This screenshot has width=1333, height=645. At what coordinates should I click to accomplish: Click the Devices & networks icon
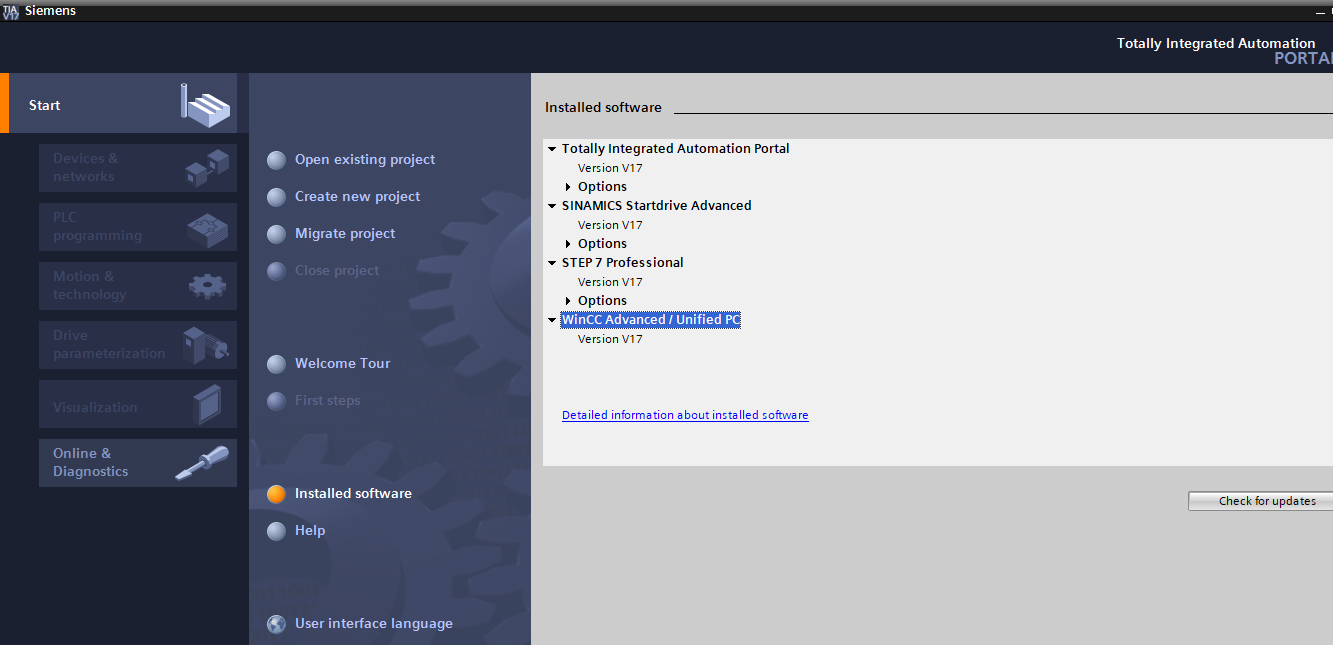click(x=207, y=167)
